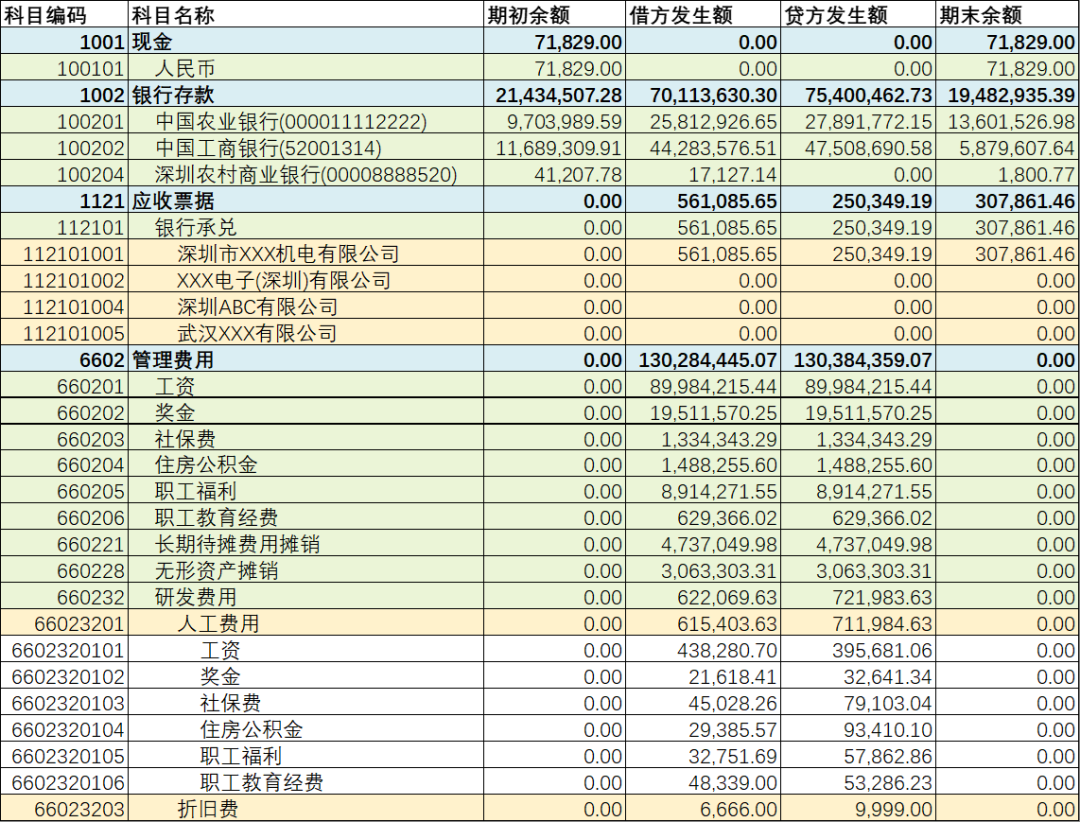Select the 中国工商银行(52001314) cell
This screenshot has width=1080, height=822.
click(306, 147)
